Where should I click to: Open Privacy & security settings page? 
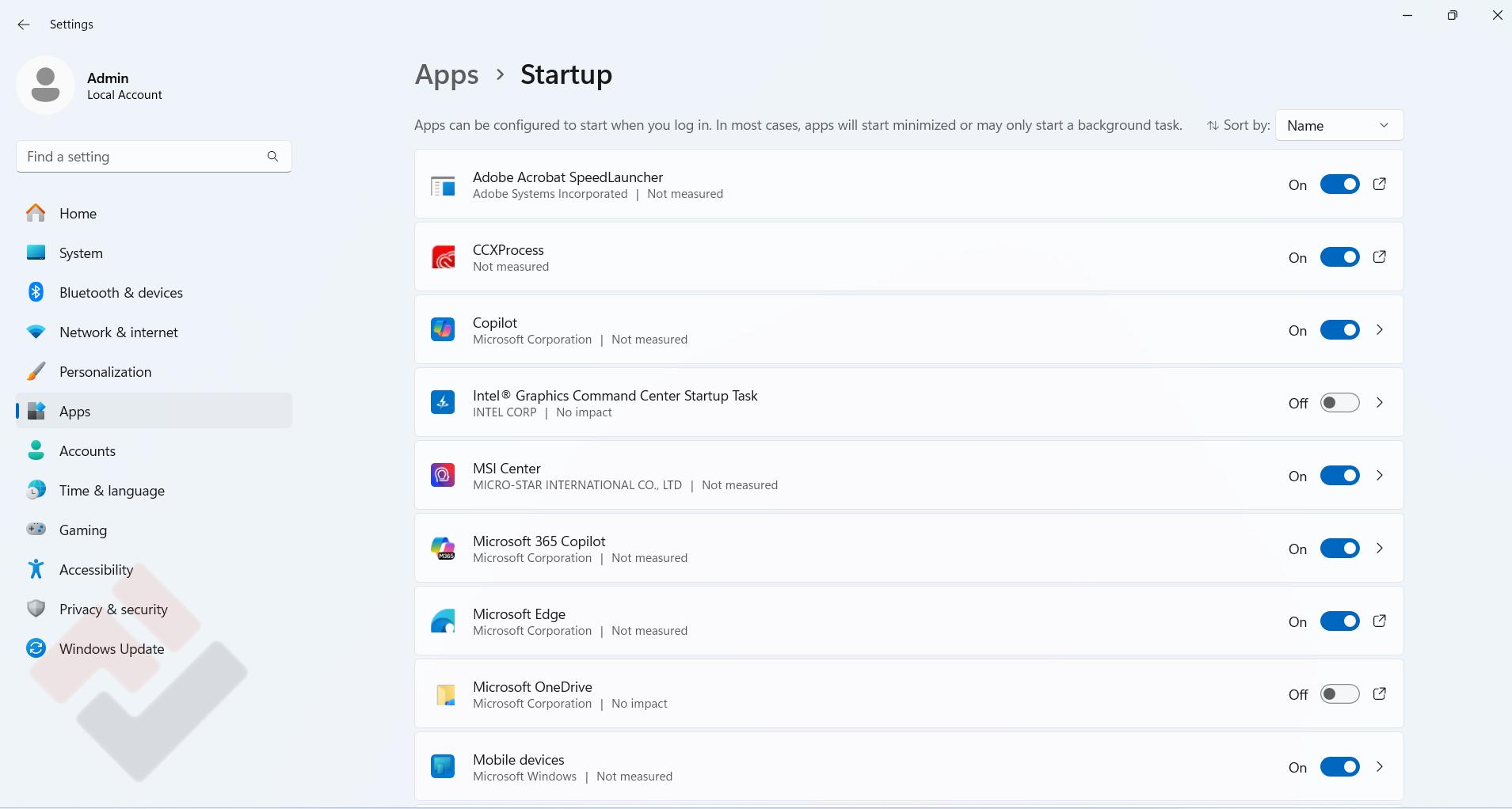click(x=113, y=610)
